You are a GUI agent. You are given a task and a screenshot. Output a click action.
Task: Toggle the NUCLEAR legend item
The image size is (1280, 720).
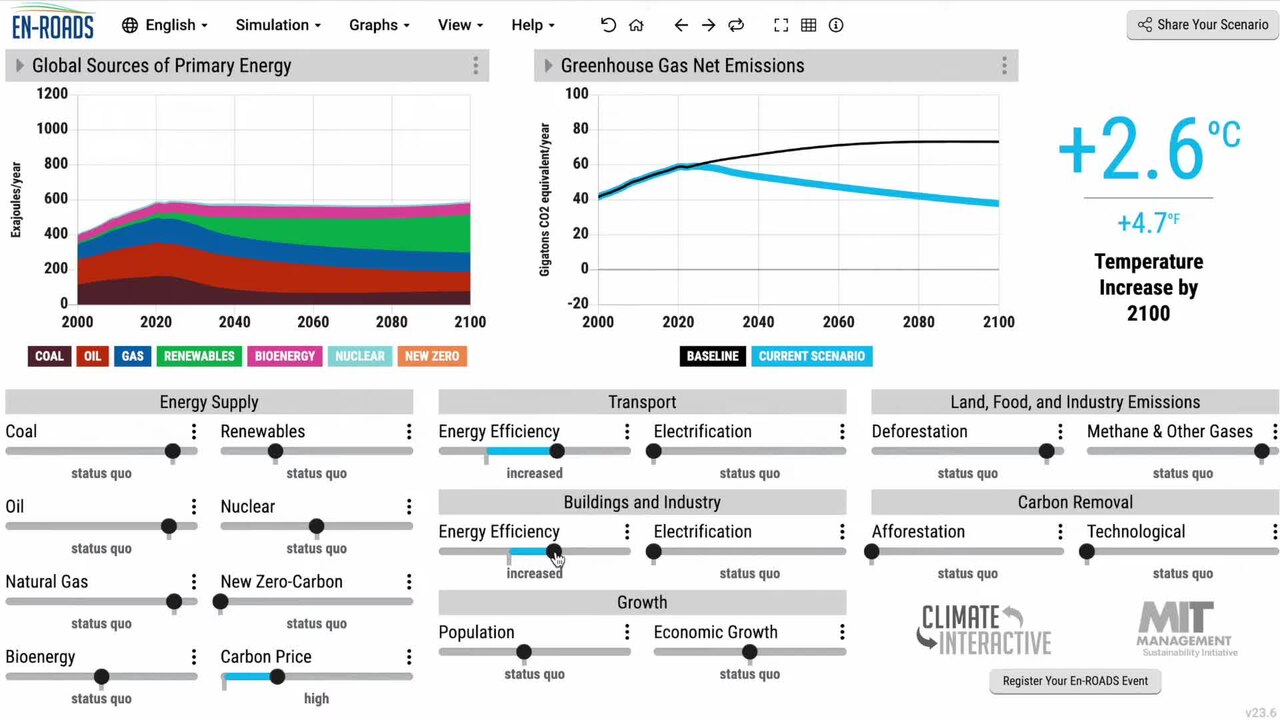point(360,356)
